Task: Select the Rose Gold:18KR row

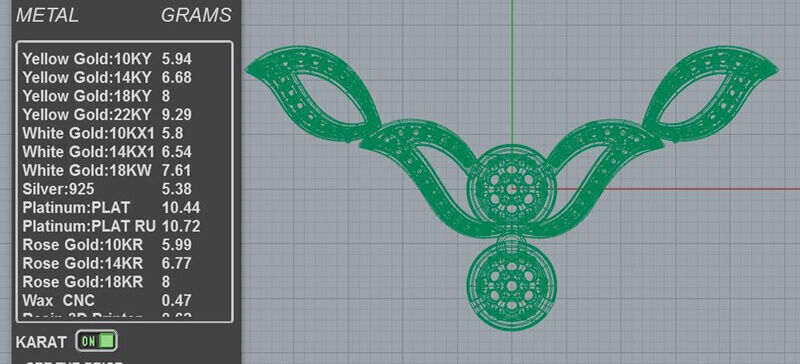Action: [x=125, y=281]
